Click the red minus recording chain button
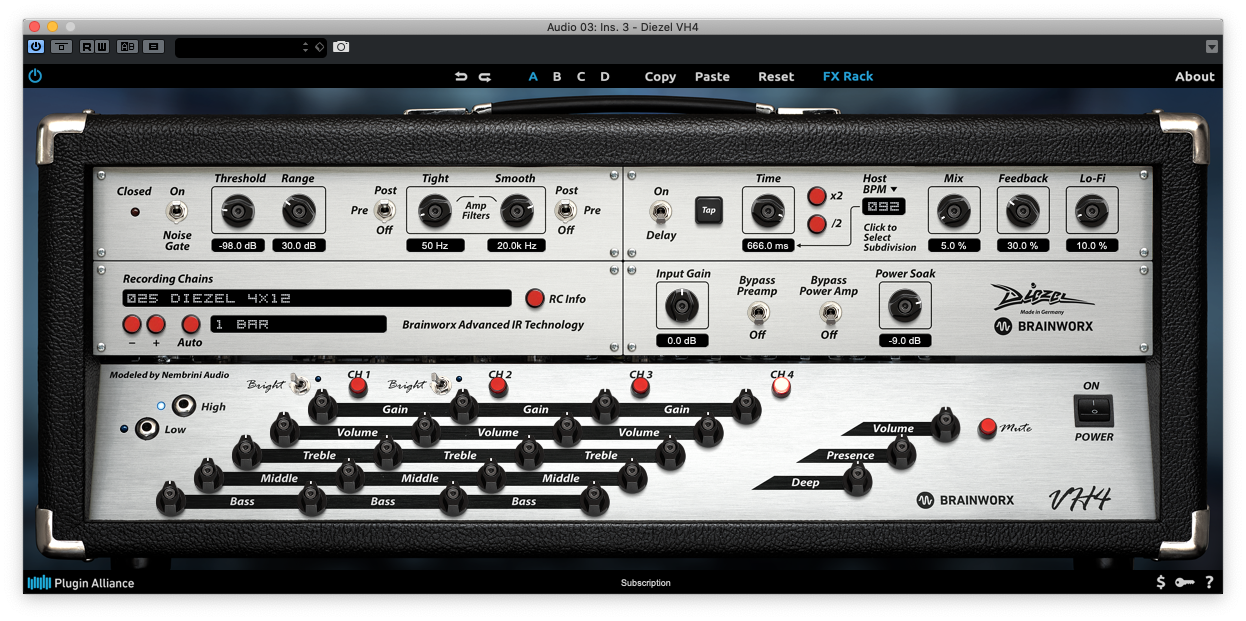The width and height of the screenshot is (1246, 621). 132,324
